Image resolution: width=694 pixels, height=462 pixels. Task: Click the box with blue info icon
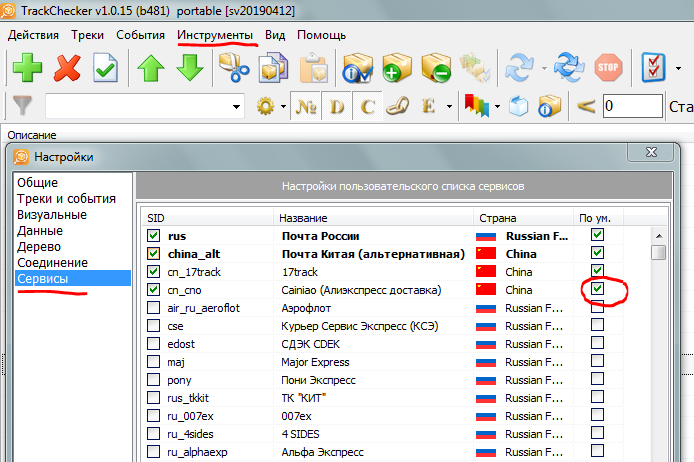[x=549, y=106]
